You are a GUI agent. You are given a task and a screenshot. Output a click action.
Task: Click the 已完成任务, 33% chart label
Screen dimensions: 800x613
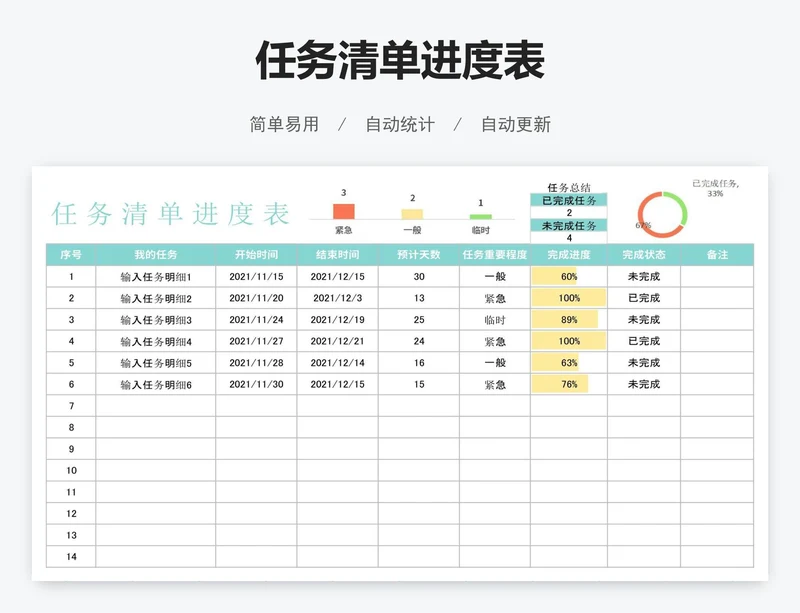pos(715,188)
